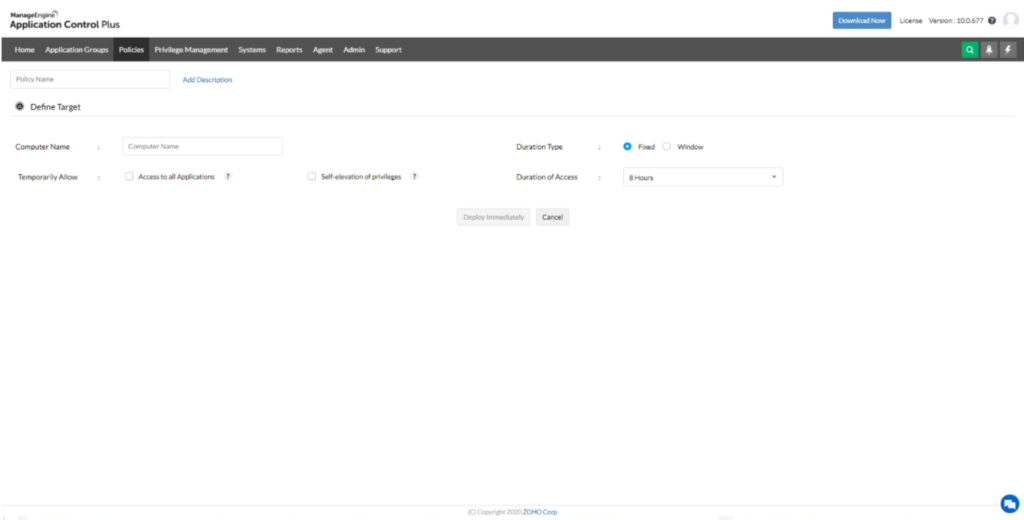This screenshot has width=1024, height=520.
Task: Click the Temporarily Allow label
Action: point(48,177)
